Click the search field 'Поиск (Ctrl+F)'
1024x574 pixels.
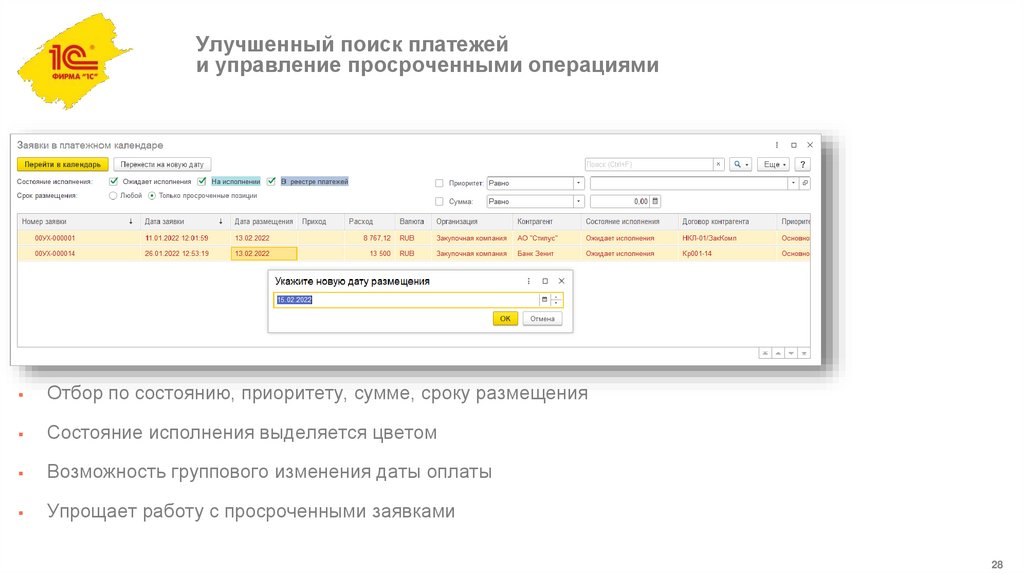(648, 165)
